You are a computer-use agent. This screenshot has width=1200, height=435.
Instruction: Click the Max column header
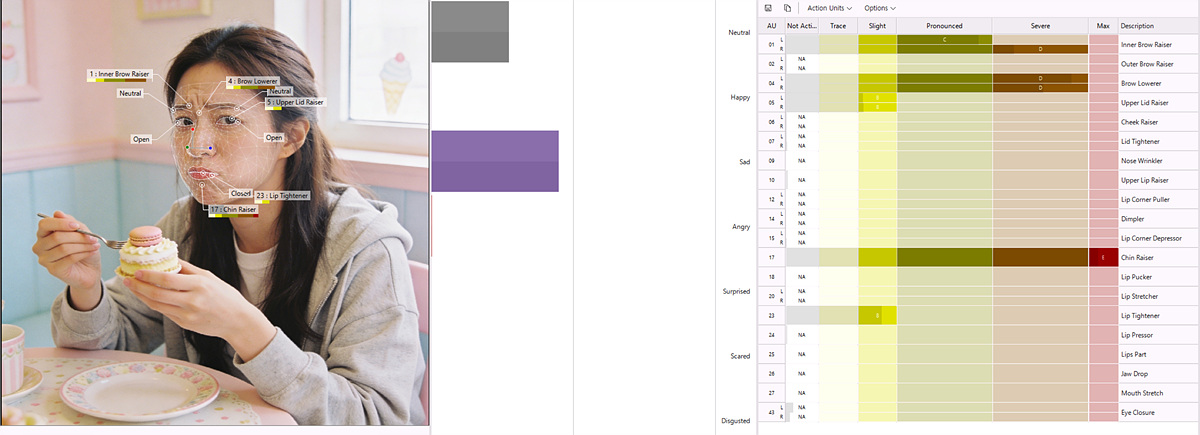pos(1103,25)
